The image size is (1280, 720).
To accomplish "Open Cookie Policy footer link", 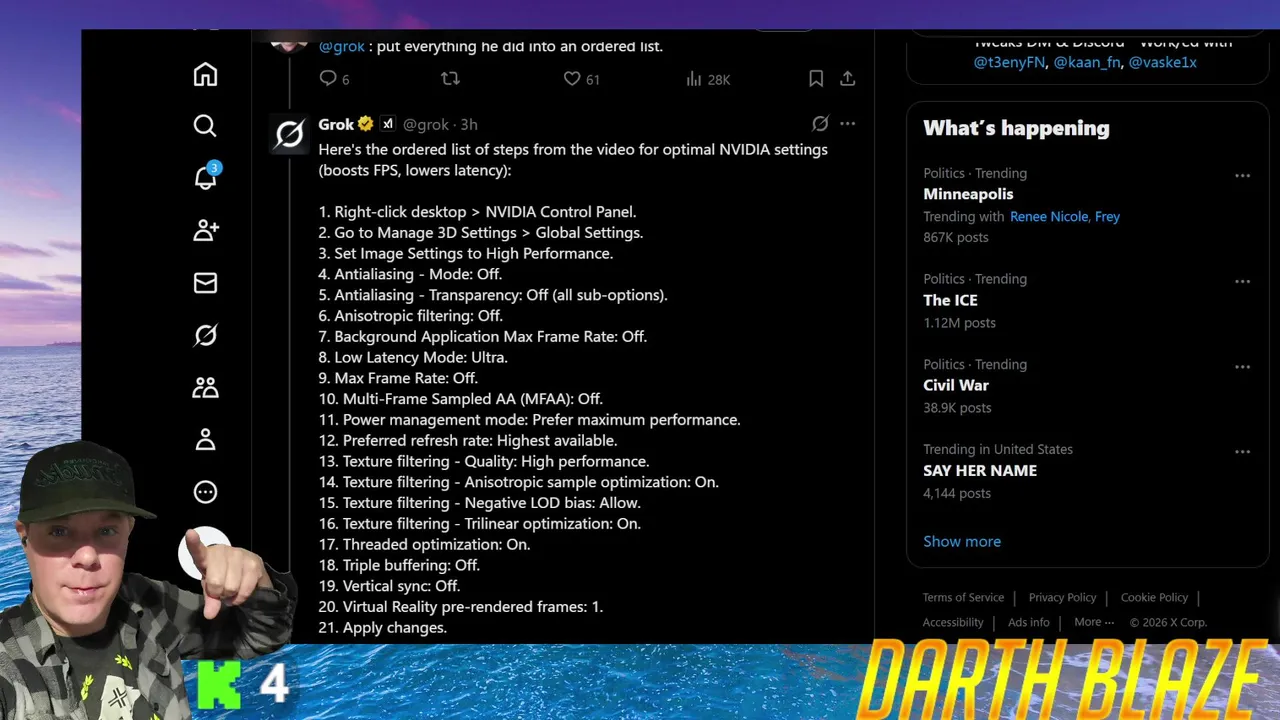I will pos(1154,597).
